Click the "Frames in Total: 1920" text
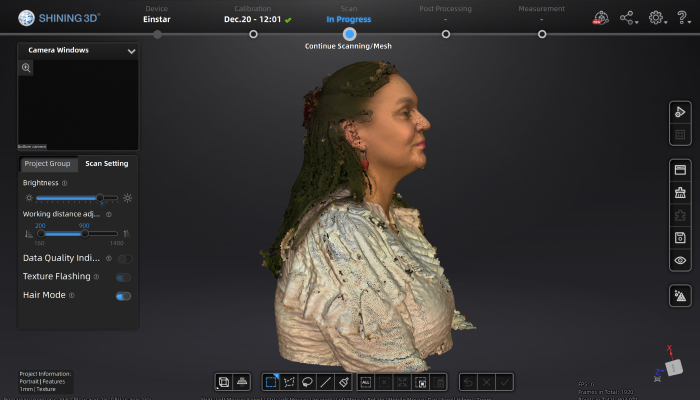 pyautogui.click(x=605, y=392)
